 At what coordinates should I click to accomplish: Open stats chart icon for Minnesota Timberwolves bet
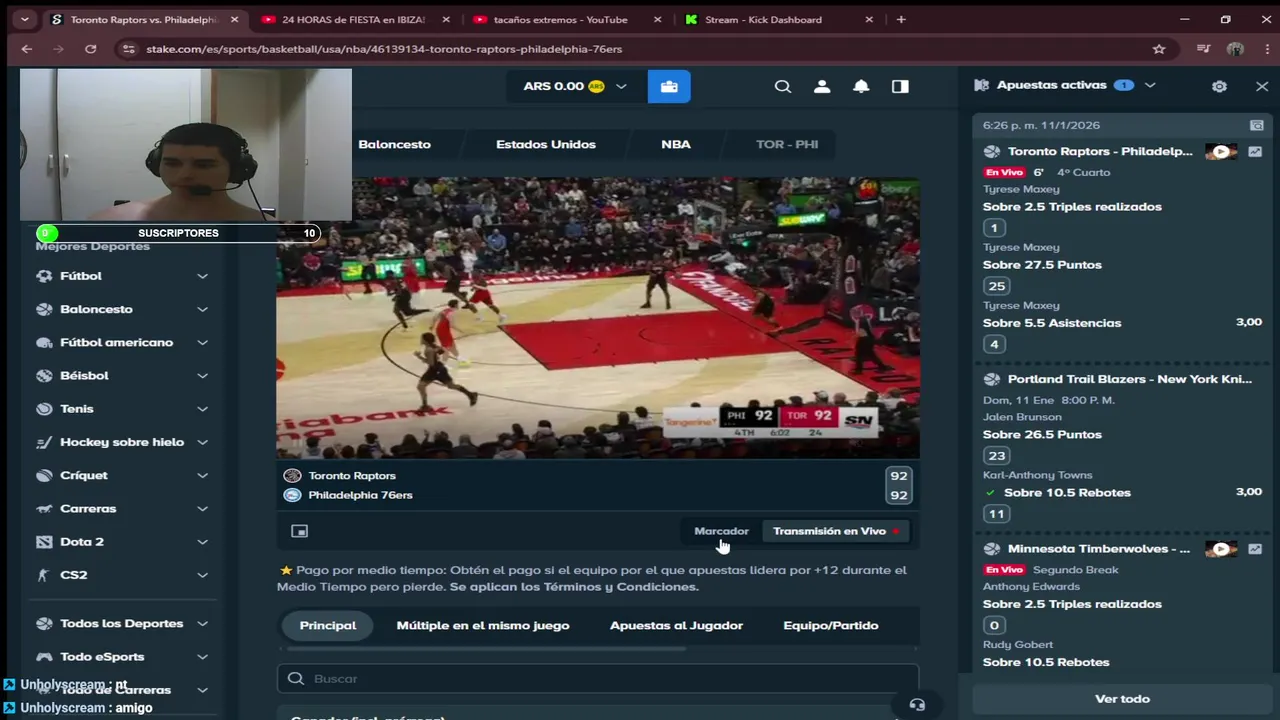[1255, 549]
